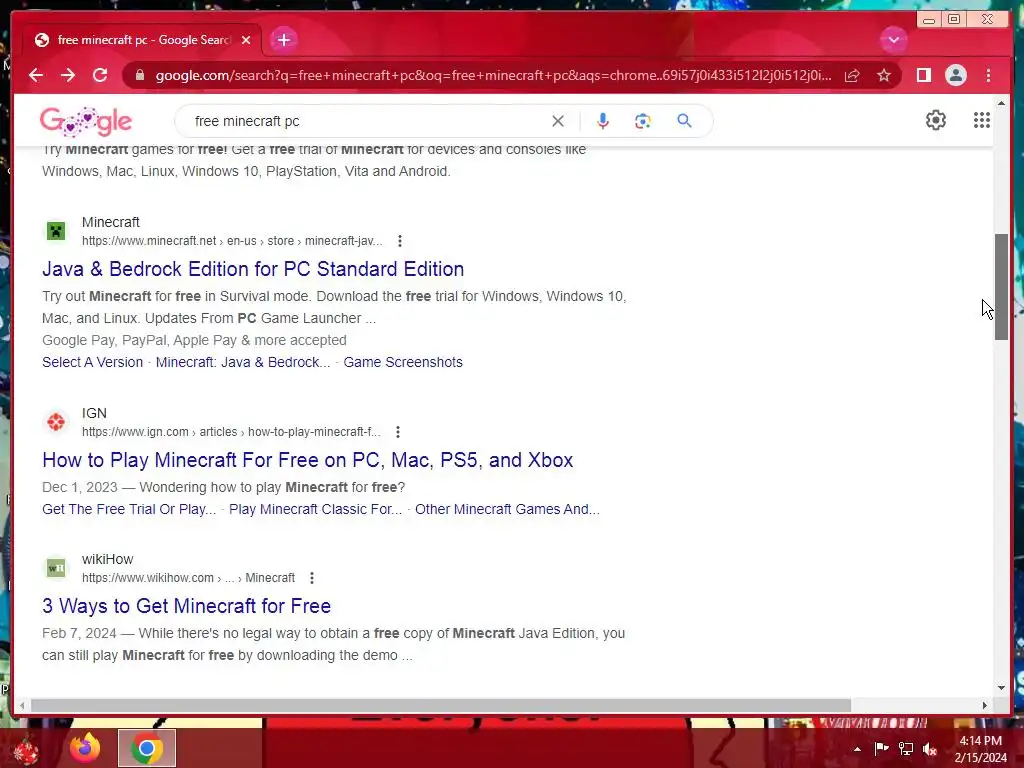The image size is (1024, 768).
Task: Open Java & Bedrock Edition for PC link
Action: pos(253,269)
